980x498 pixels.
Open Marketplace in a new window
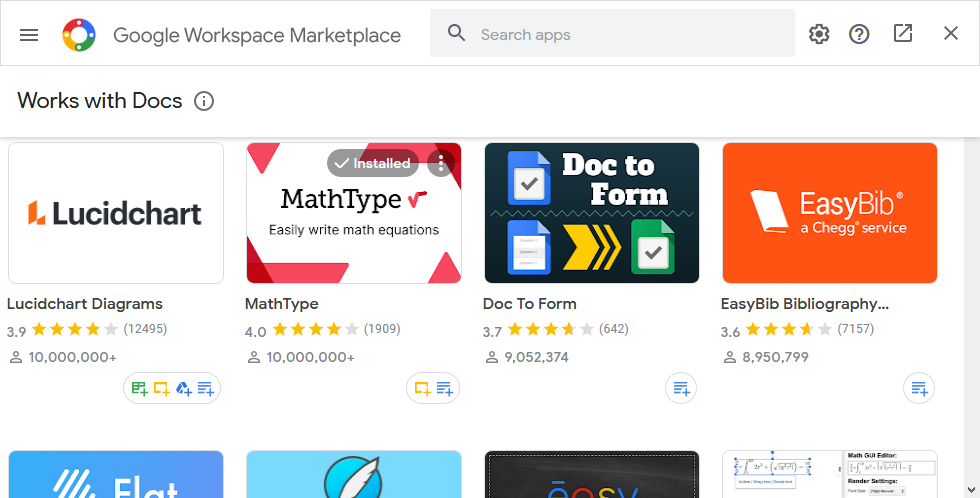click(x=903, y=34)
